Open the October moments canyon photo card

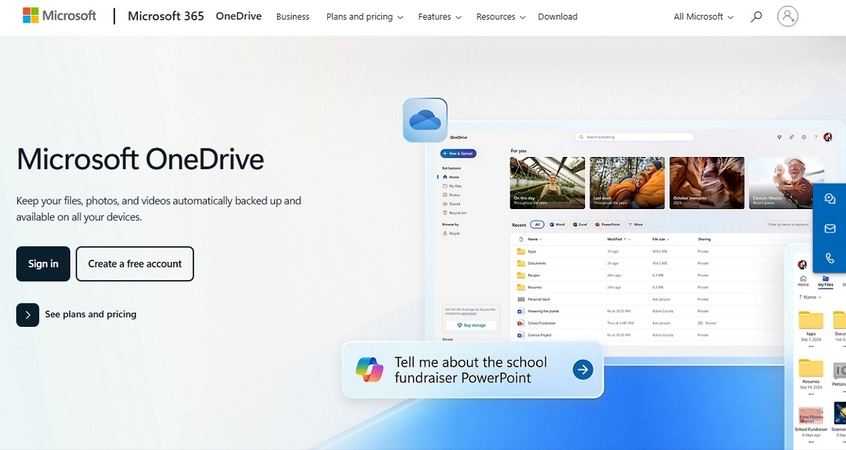[x=707, y=183]
